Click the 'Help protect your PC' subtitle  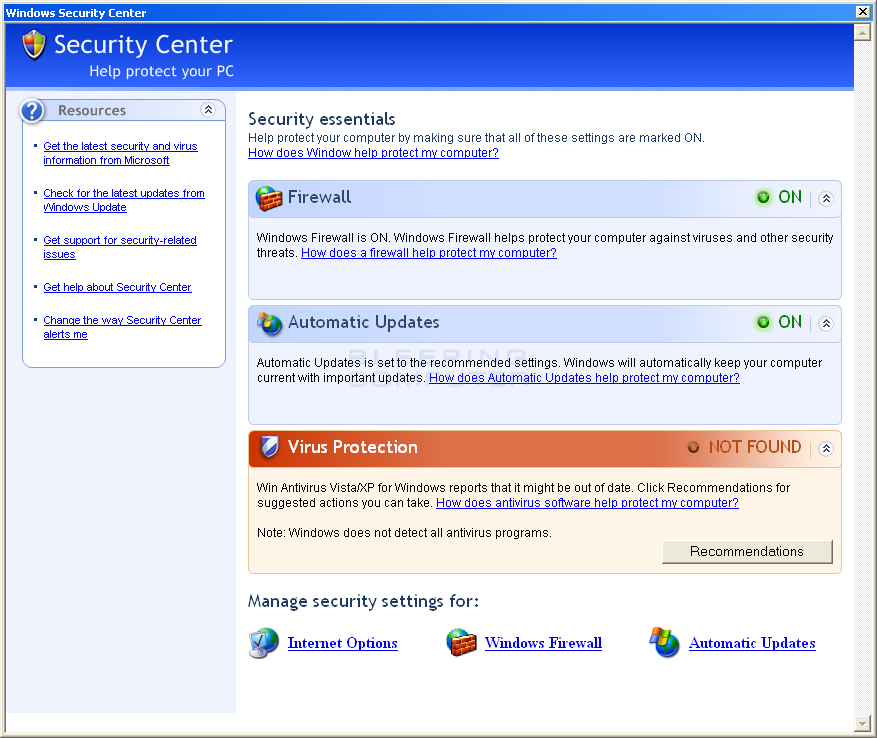pos(162,72)
